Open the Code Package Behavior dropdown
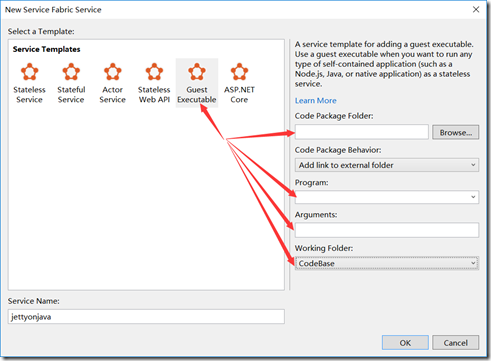 (x=387, y=165)
